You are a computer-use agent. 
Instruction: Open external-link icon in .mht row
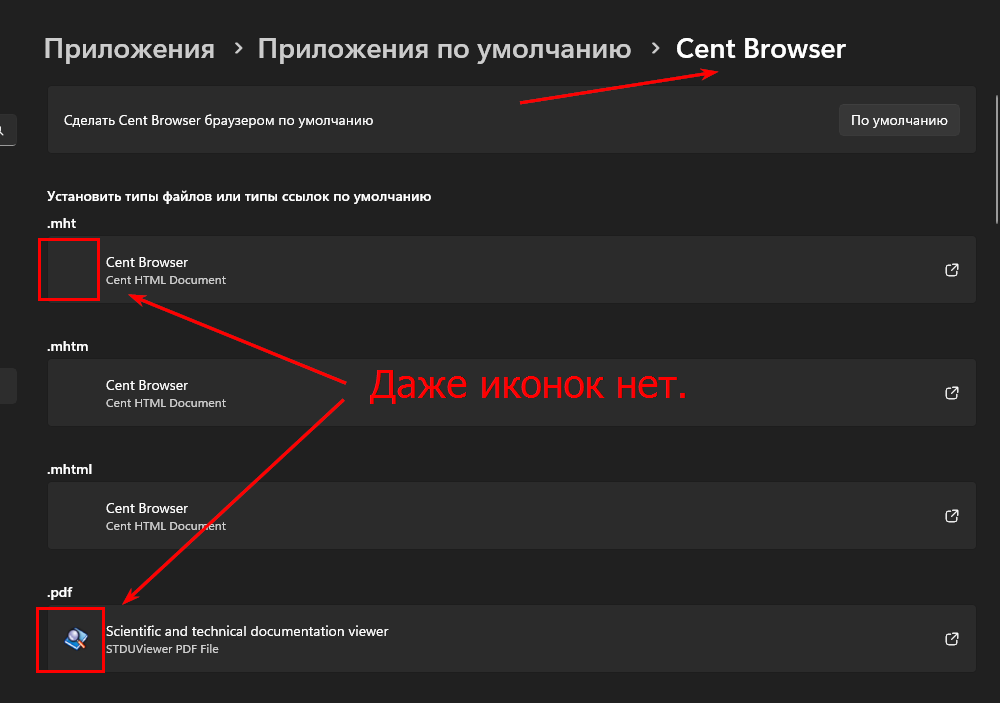[x=952, y=270]
